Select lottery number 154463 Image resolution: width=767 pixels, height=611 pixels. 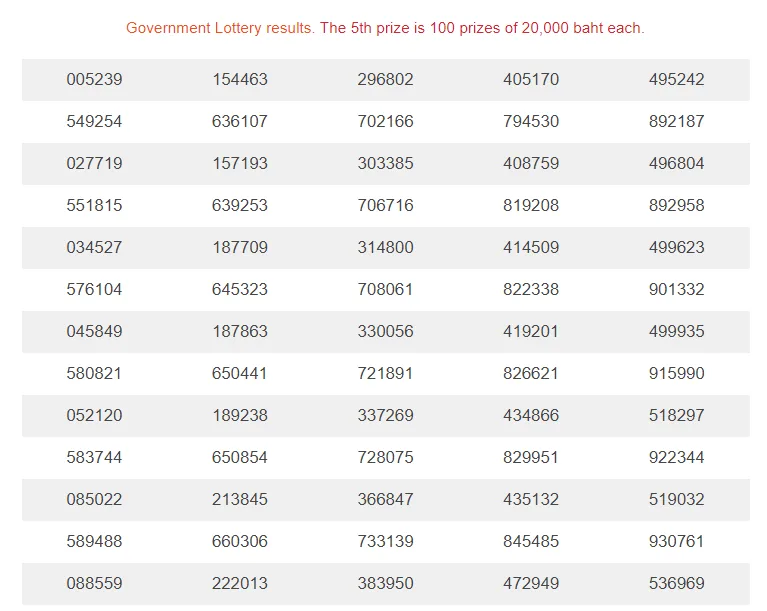[x=240, y=79]
